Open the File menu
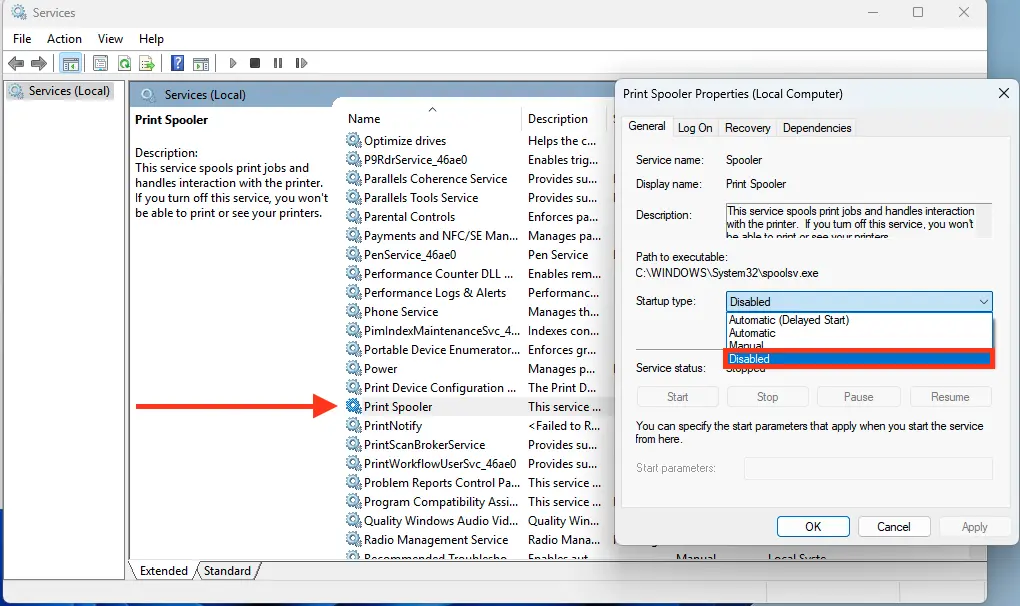The image size is (1020, 606). pyautogui.click(x=22, y=39)
